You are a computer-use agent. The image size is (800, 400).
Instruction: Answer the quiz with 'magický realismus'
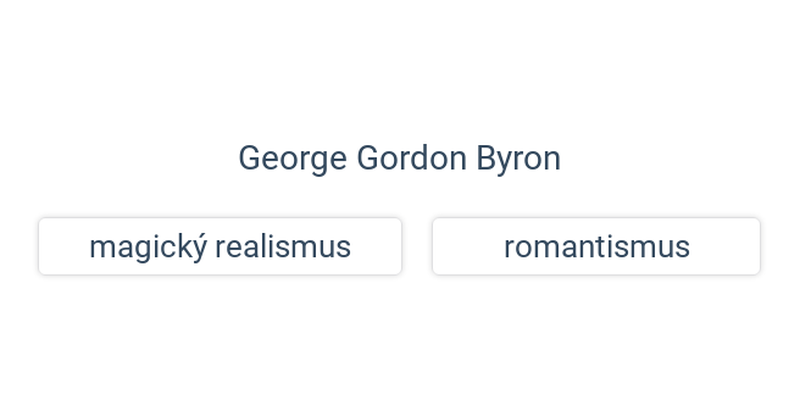click(x=220, y=246)
